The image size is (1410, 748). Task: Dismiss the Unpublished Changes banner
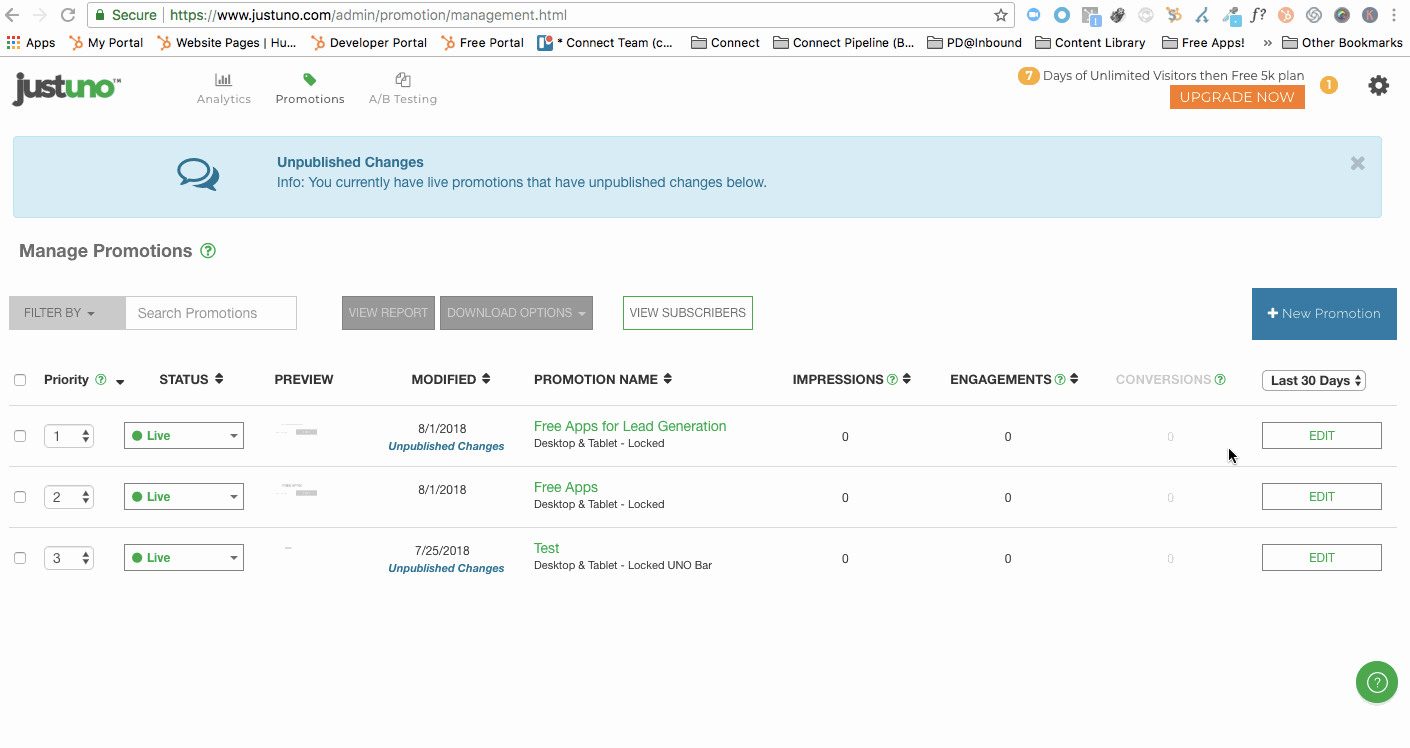coord(1357,163)
